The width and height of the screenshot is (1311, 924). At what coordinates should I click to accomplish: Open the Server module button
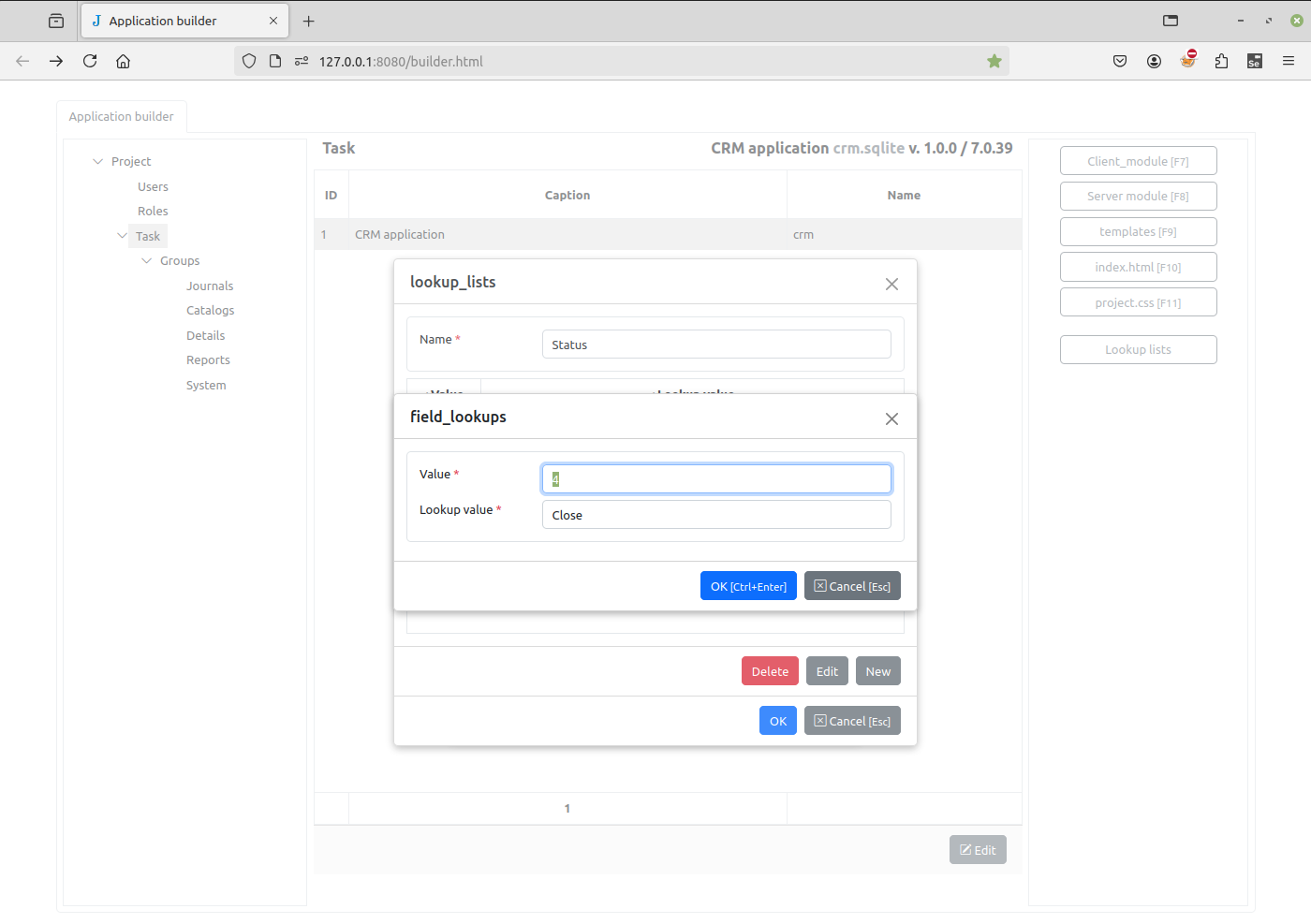(x=1138, y=197)
